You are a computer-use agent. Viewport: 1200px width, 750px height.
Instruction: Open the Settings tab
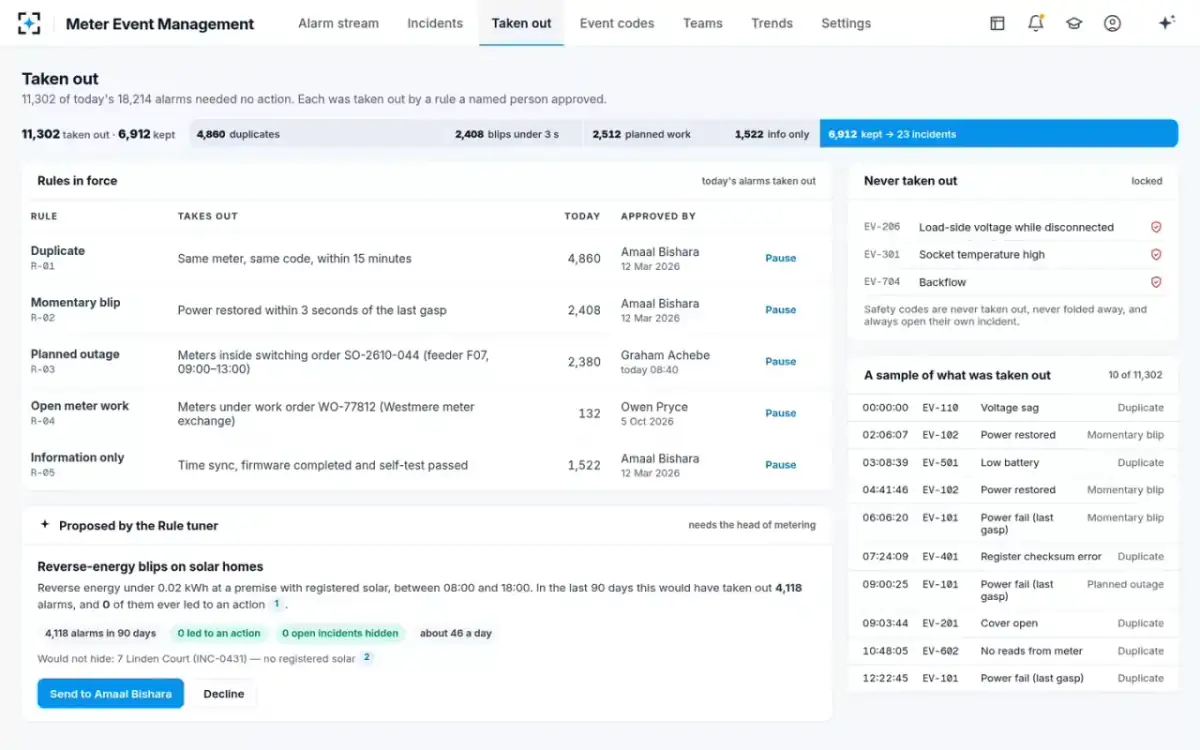pyautogui.click(x=846, y=23)
